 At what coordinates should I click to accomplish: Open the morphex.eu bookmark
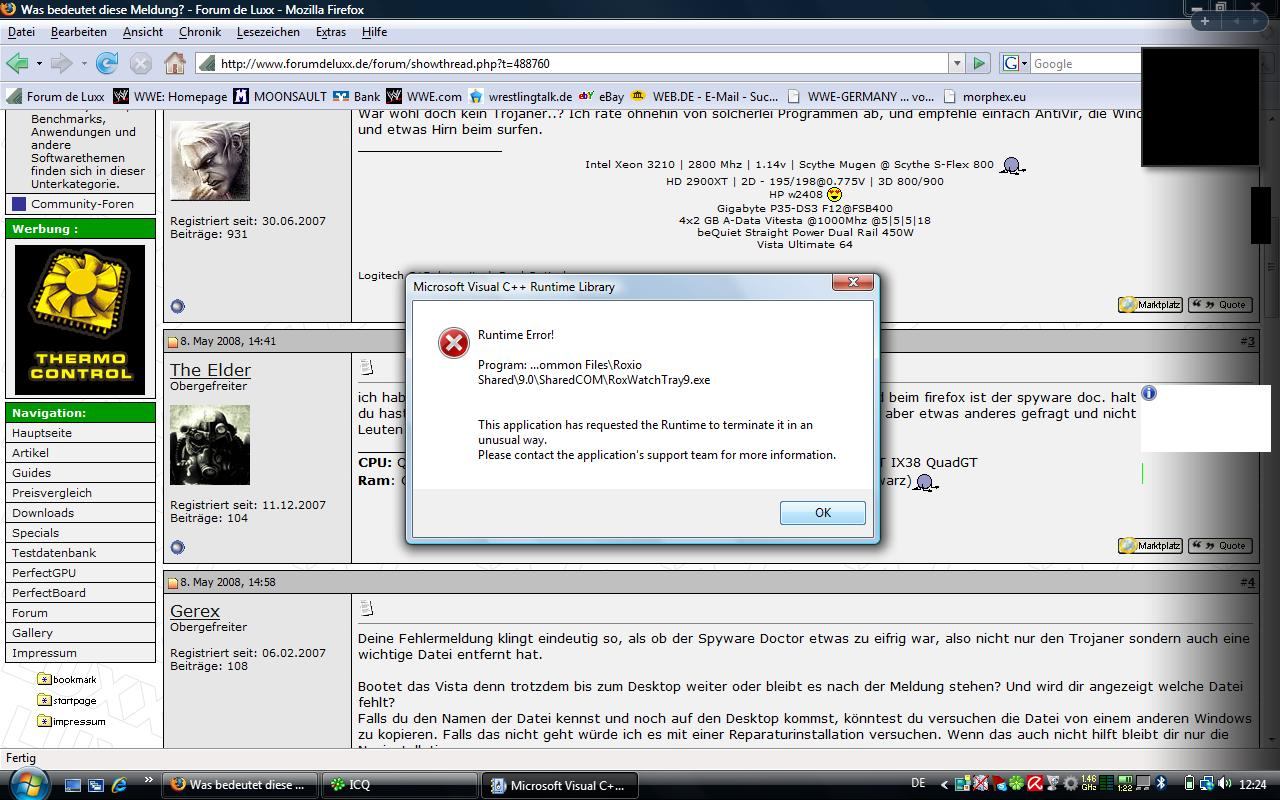point(984,97)
